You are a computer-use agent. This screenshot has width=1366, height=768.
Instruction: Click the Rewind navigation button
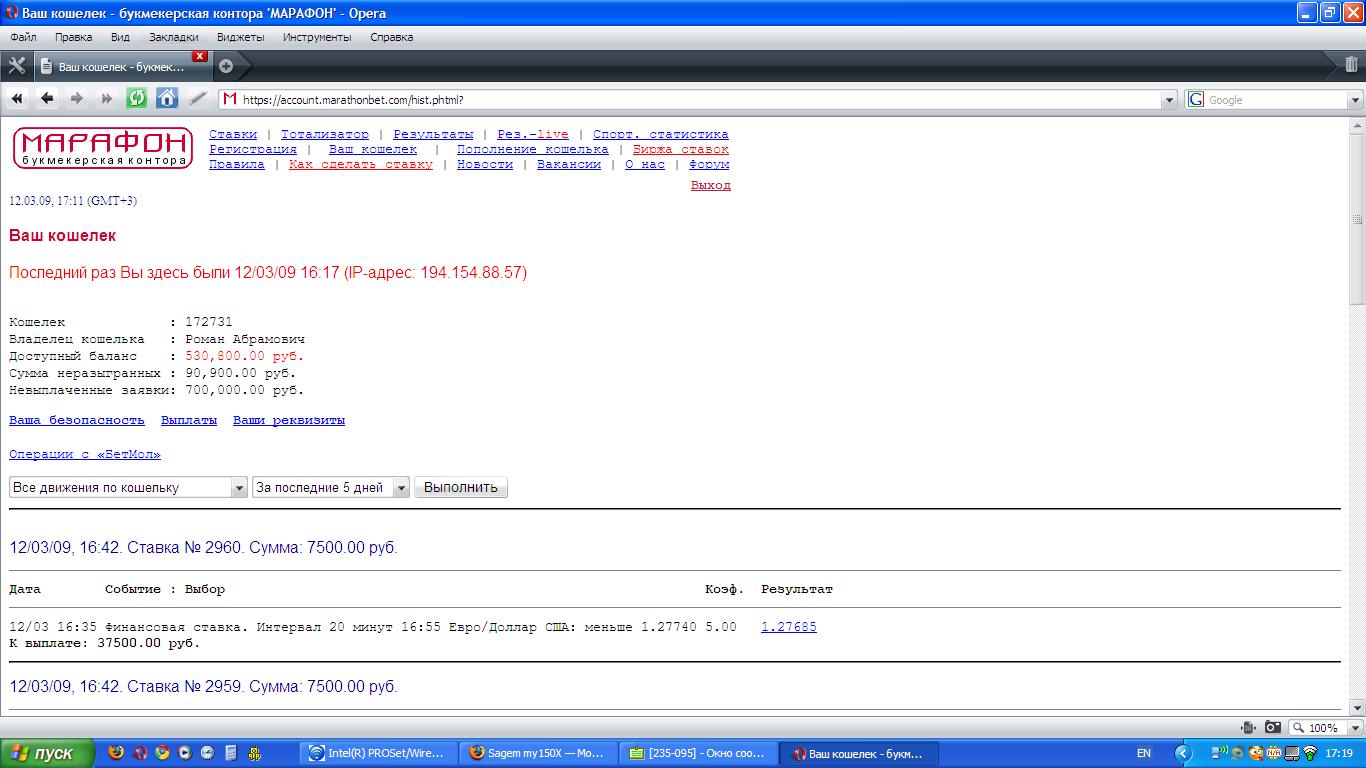17,98
